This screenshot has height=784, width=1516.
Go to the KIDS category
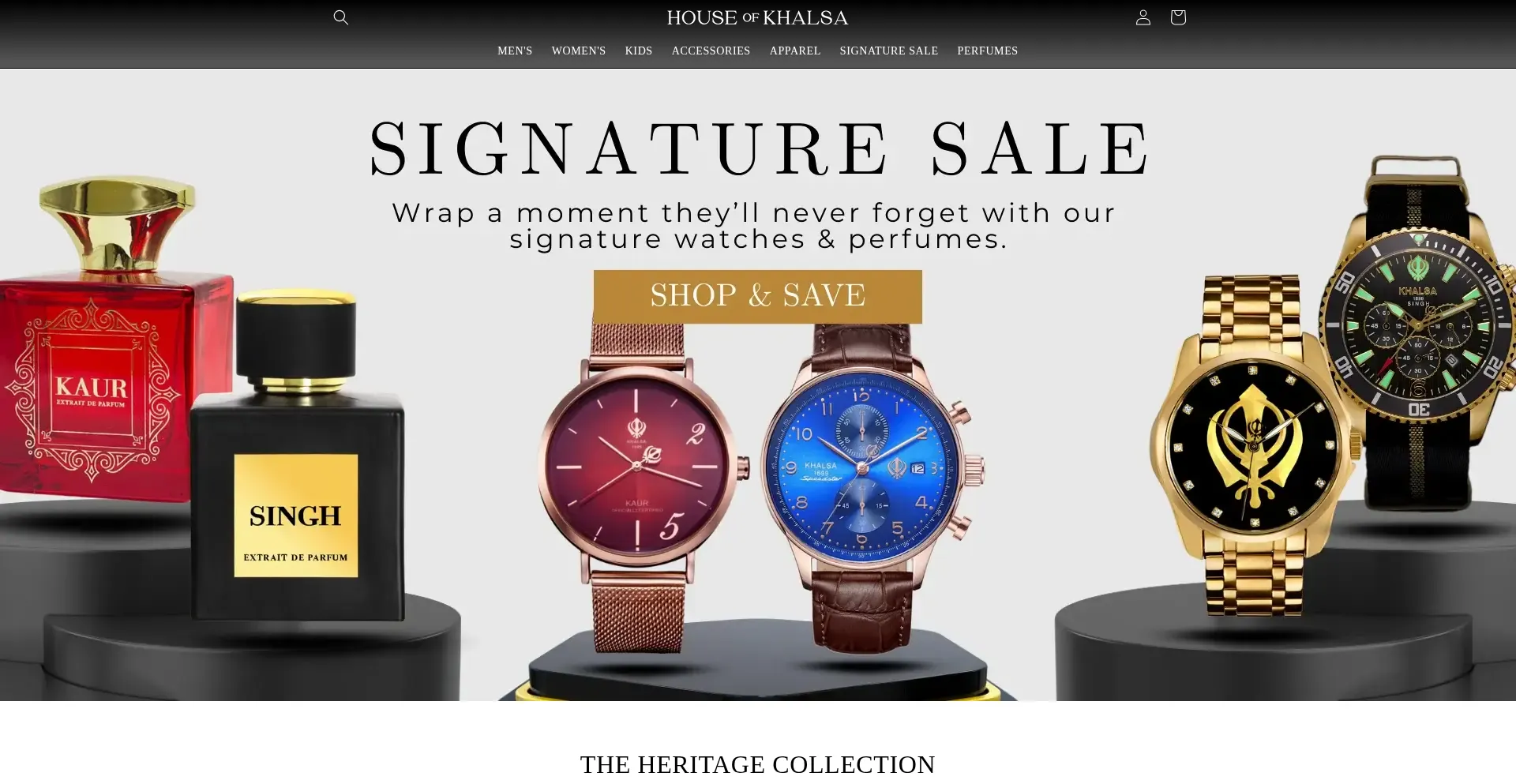pyautogui.click(x=639, y=51)
